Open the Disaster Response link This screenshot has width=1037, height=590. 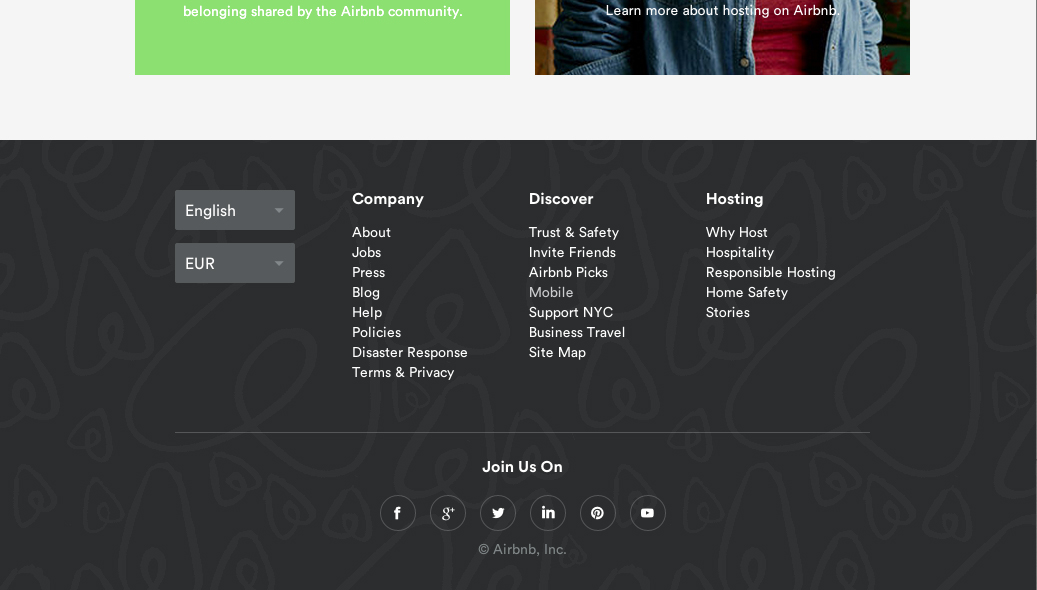pyautogui.click(x=409, y=353)
